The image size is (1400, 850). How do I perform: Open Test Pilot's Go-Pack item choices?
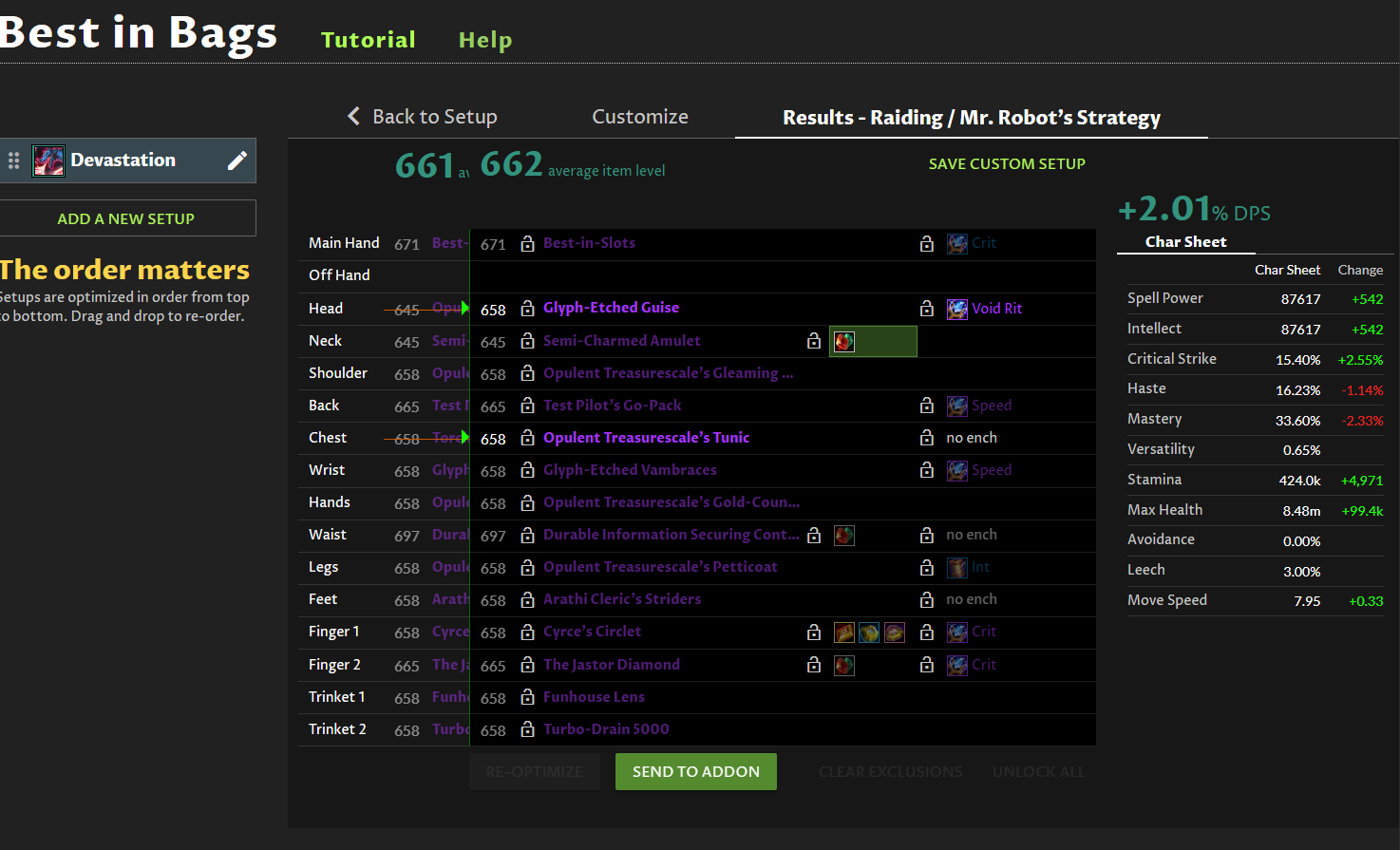(x=613, y=406)
